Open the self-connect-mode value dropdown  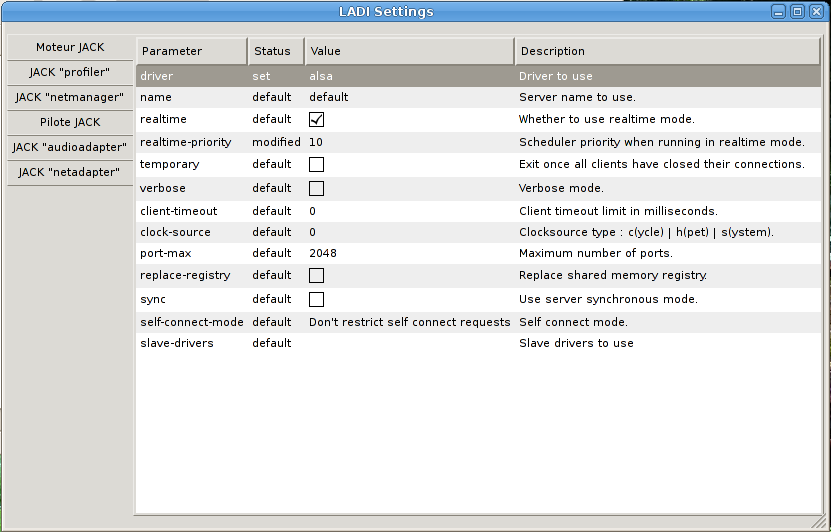tap(409, 322)
